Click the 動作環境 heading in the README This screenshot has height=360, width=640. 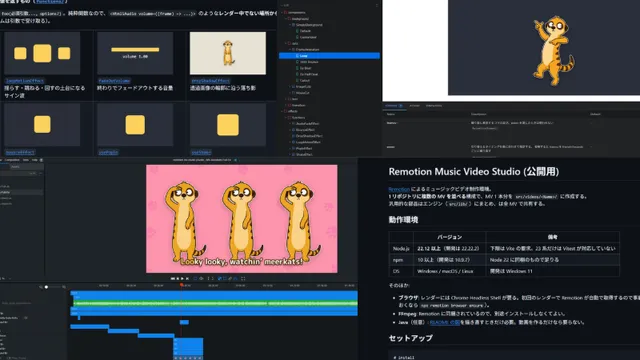403,220
